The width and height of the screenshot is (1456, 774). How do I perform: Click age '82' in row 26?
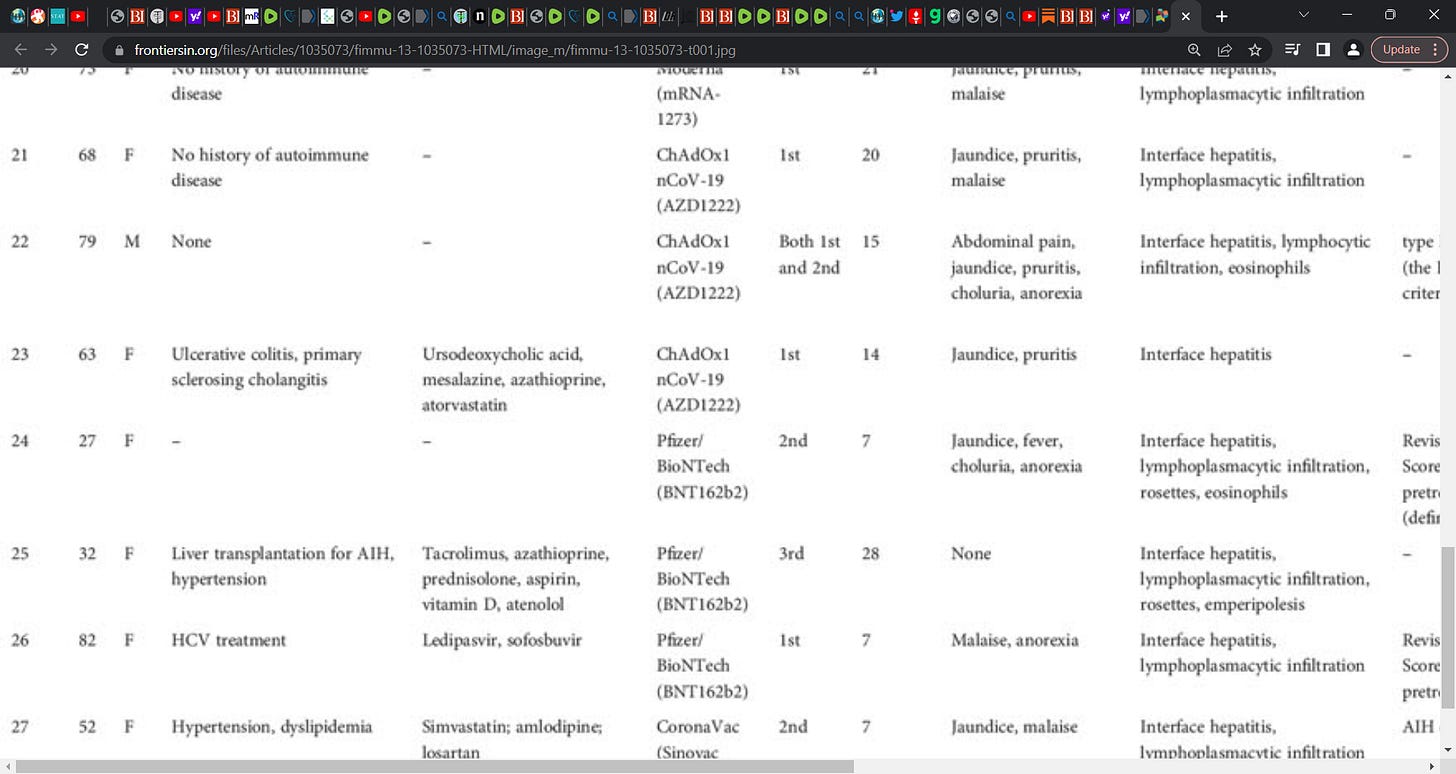tap(87, 640)
